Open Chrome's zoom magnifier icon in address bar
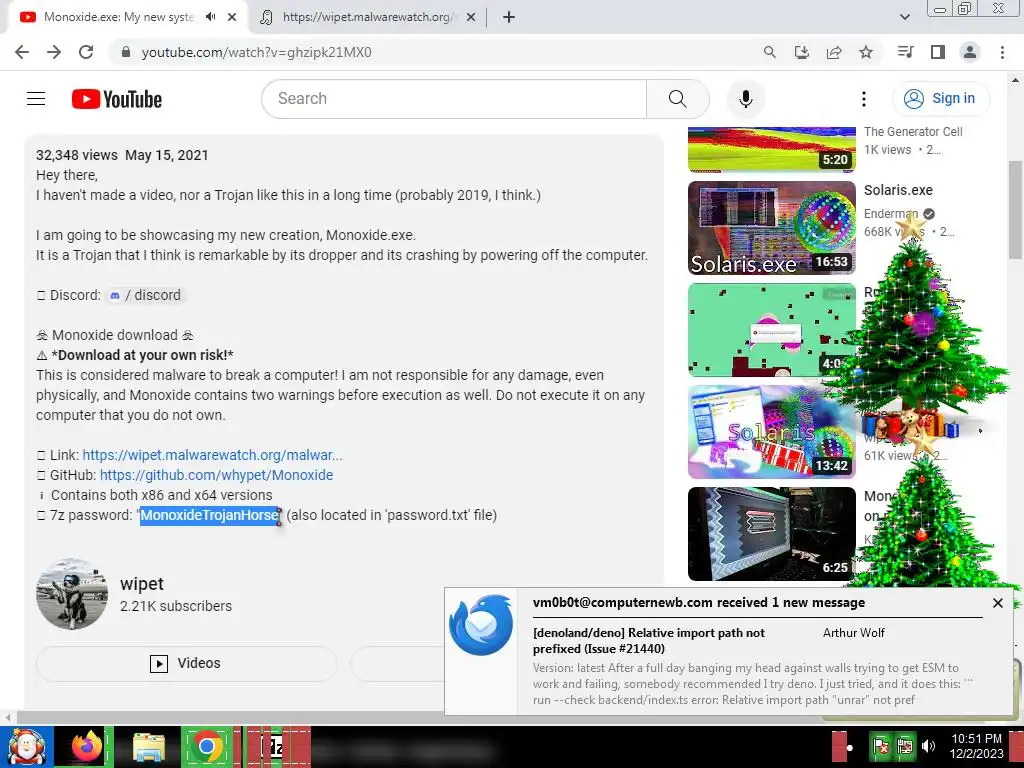Viewport: 1024px width, 768px height. [x=770, y=52]
